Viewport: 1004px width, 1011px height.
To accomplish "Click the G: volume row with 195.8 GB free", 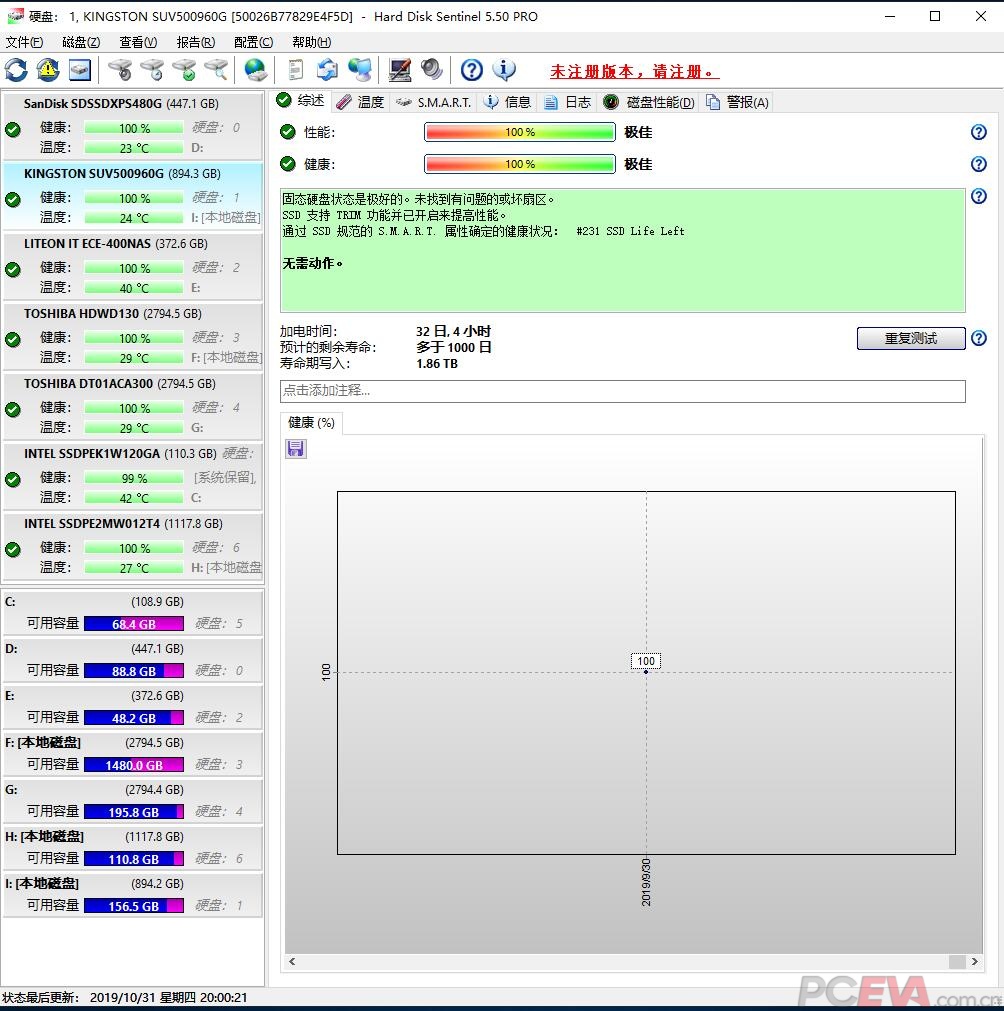I will coord(133,801).
